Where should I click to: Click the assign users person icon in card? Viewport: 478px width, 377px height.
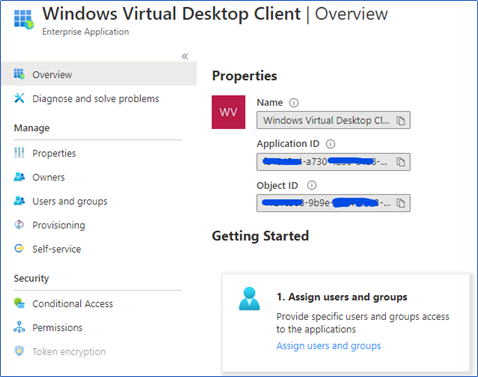pyautogui.click(x=249, y=299)
